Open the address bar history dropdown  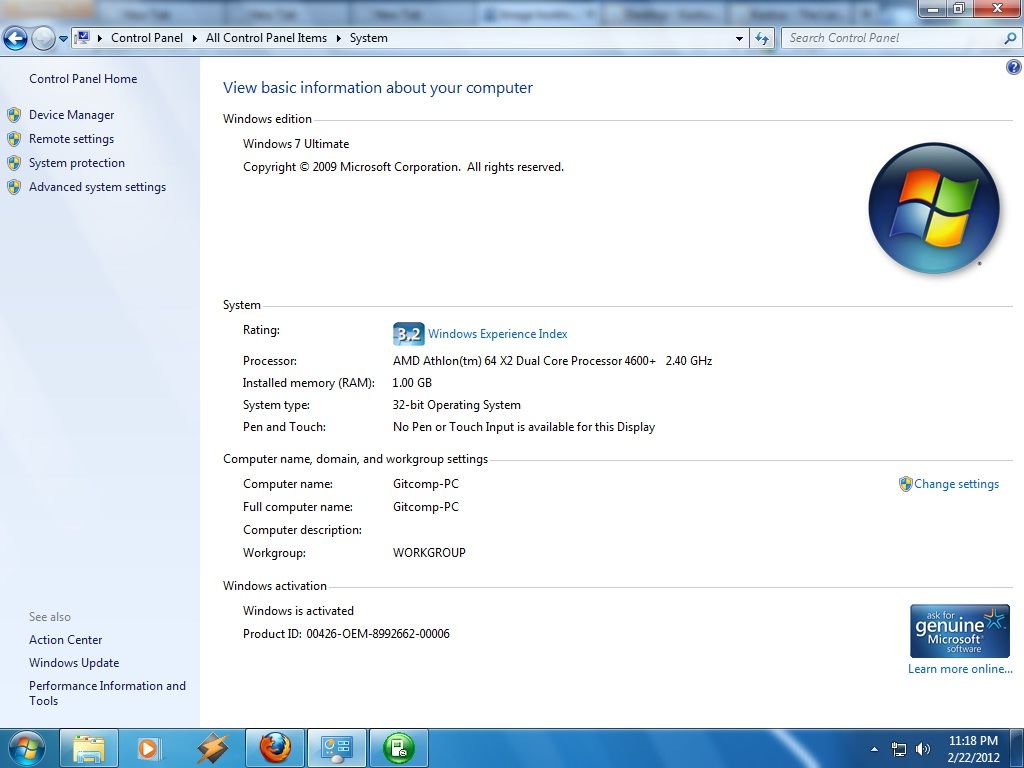pyautogui.click(x=739, y=39)
